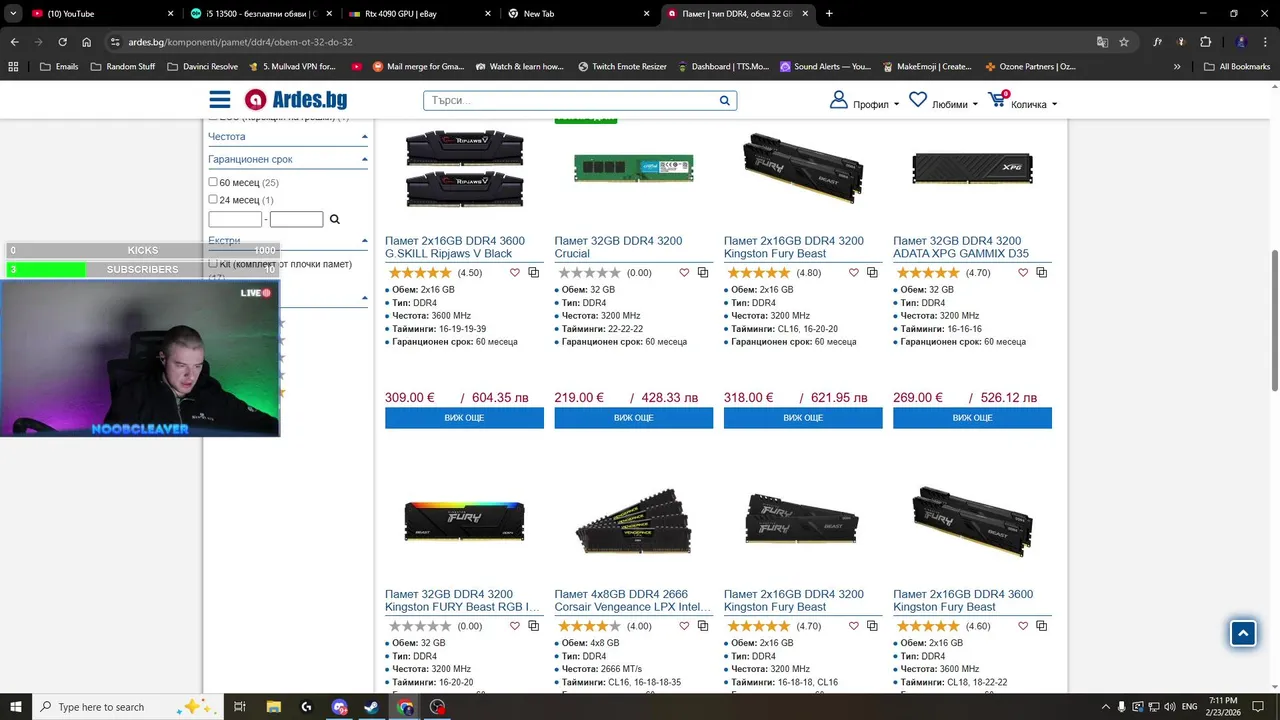Add ADATA XPG GAMMIX D35 to favorites
The image size is (1280, 720).
[1023, 273]
